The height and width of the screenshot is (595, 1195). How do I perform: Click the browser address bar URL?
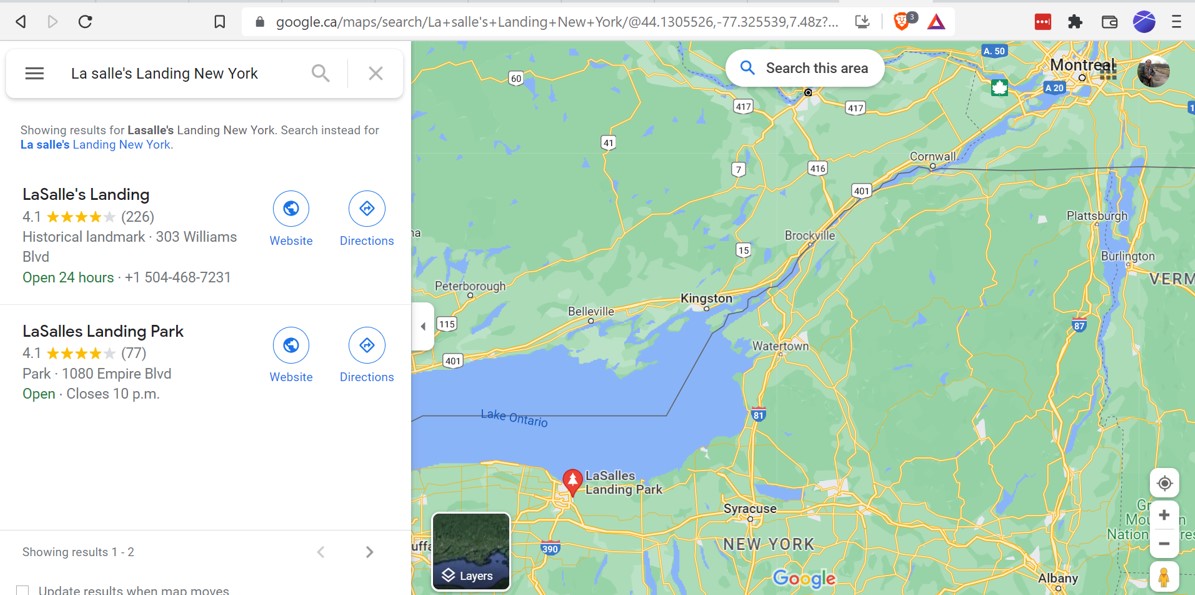click(556, 22)
